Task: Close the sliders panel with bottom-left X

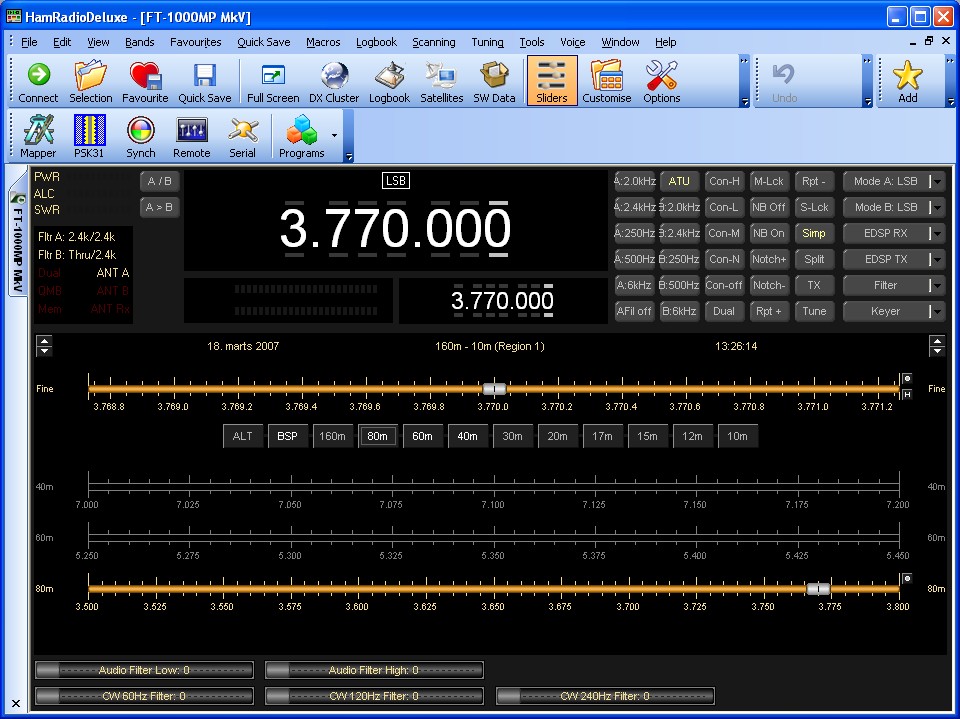Action: (16, 704)
